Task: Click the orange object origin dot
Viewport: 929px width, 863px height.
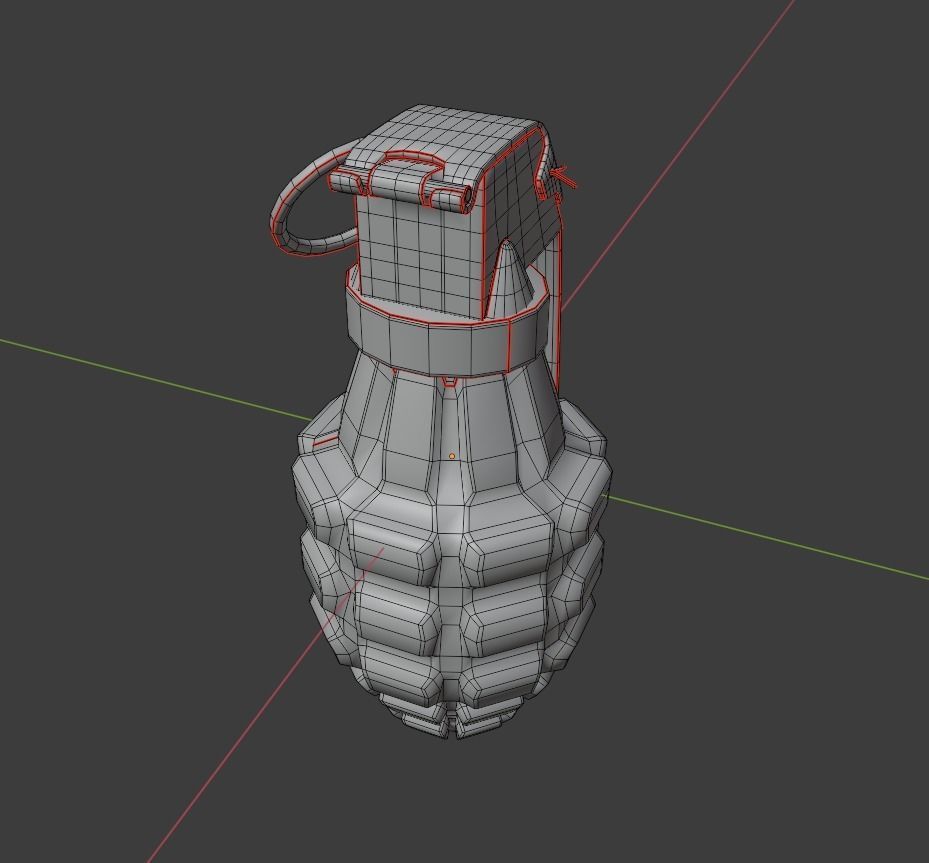Action: pyautogui.click(x=452, y=456)
